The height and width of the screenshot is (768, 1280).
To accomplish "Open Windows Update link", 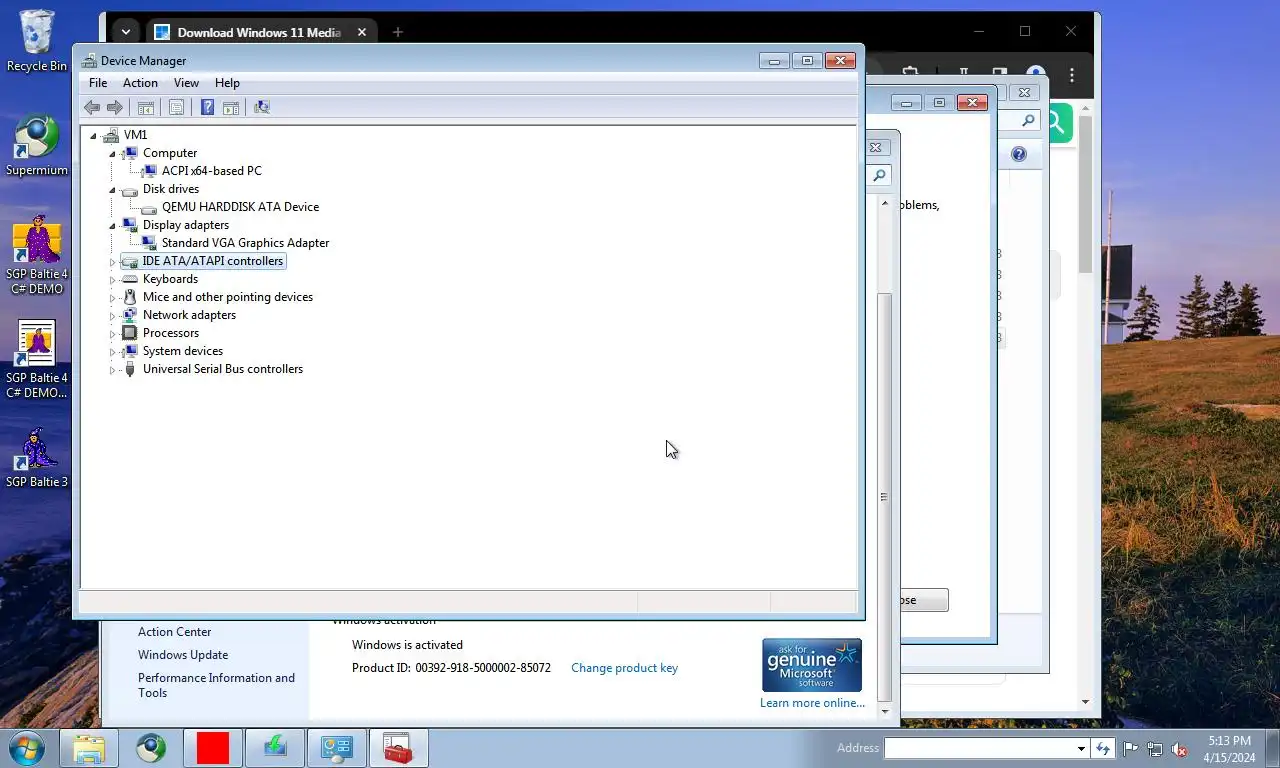I will [183, 655].
